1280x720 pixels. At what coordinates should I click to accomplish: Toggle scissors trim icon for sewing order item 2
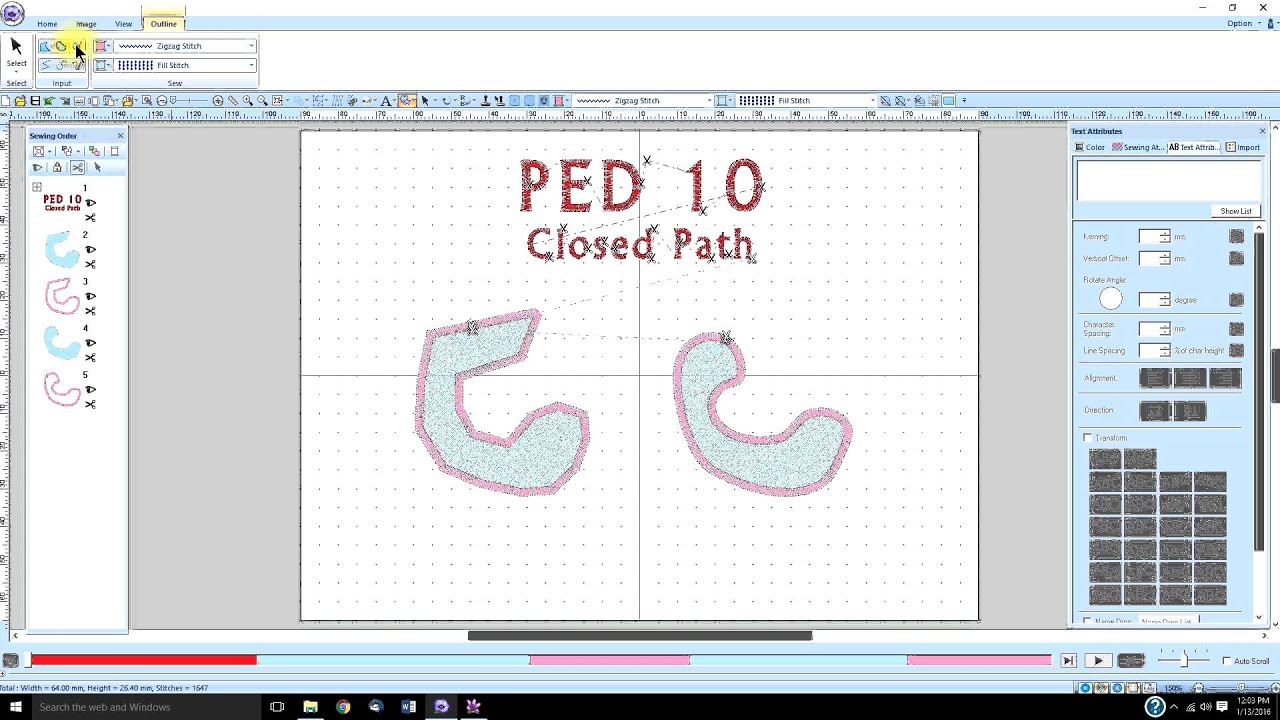point(90,264)
